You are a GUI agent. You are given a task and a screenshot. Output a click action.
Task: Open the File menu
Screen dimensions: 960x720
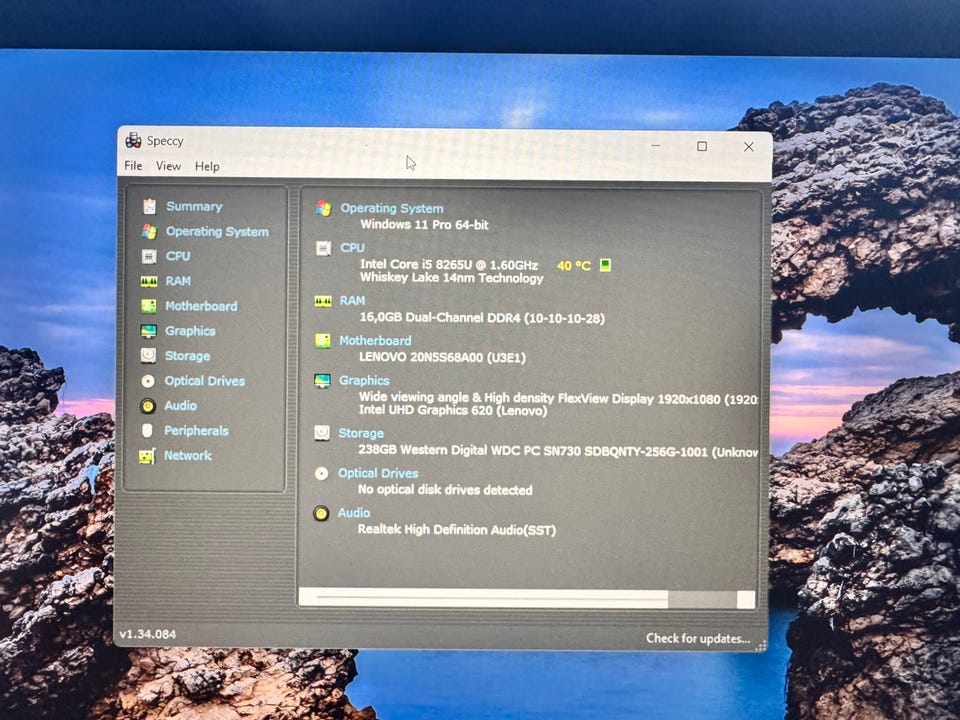[x=133, y=165]
